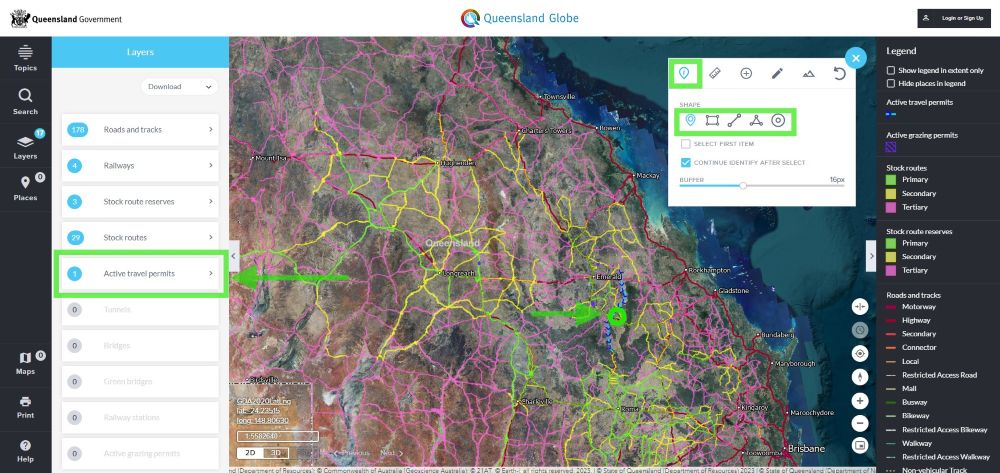This screenshot has height=473, width=1000.
Task: Choose the rectangle shape for identify
Action: coord(711,121)
